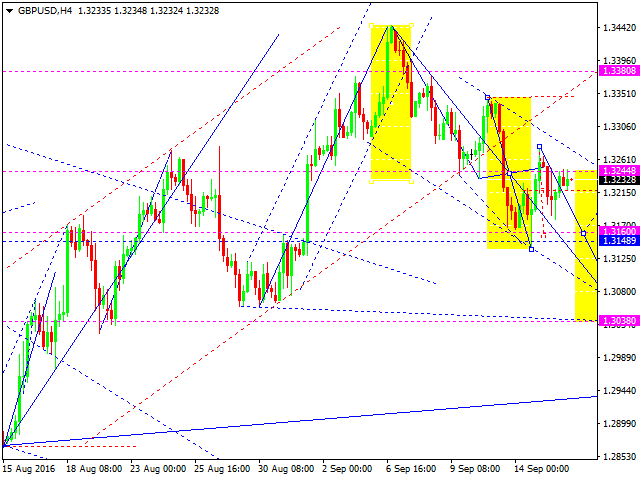The width and height of the screenshot is (640, 480).
Task: Click the black current price tag 1.32328
Action: pyautogui.click(x=619, y=180)
